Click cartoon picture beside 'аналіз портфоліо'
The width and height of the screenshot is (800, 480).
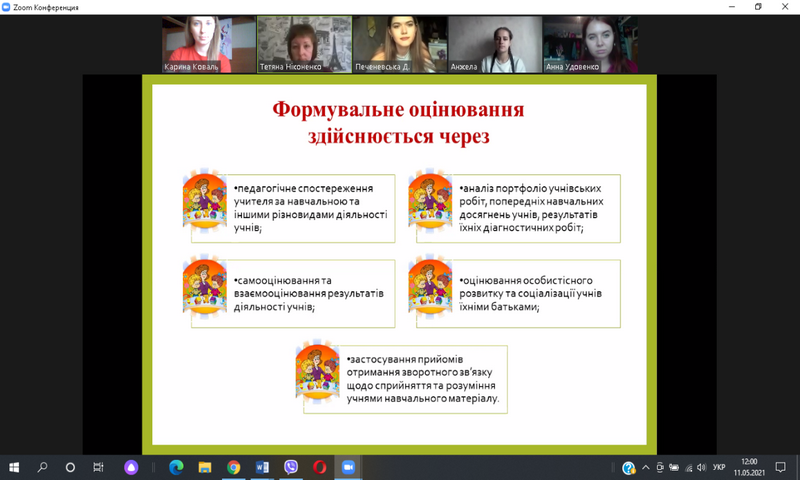coord(430,201)
